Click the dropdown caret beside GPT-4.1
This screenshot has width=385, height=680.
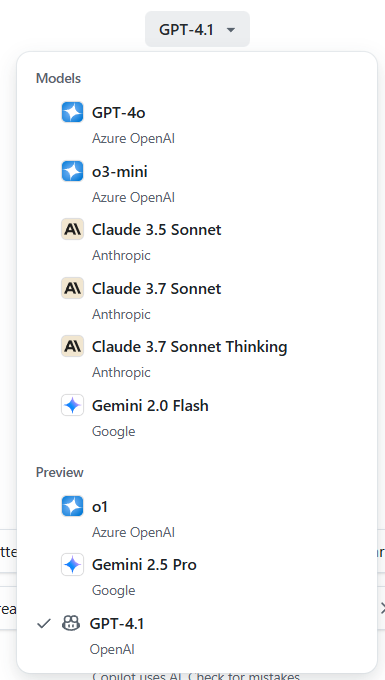(x=231, y=30)
